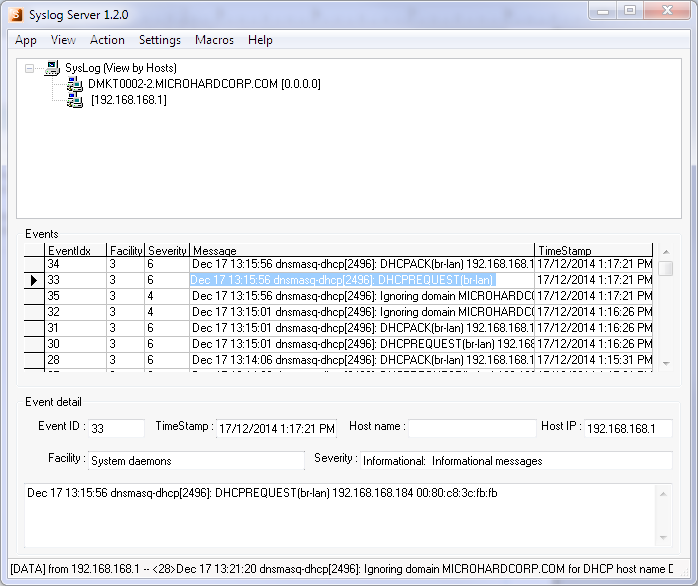Minimize the Syslog Server window
Viewport: 698px width, 586px height.
603,11
